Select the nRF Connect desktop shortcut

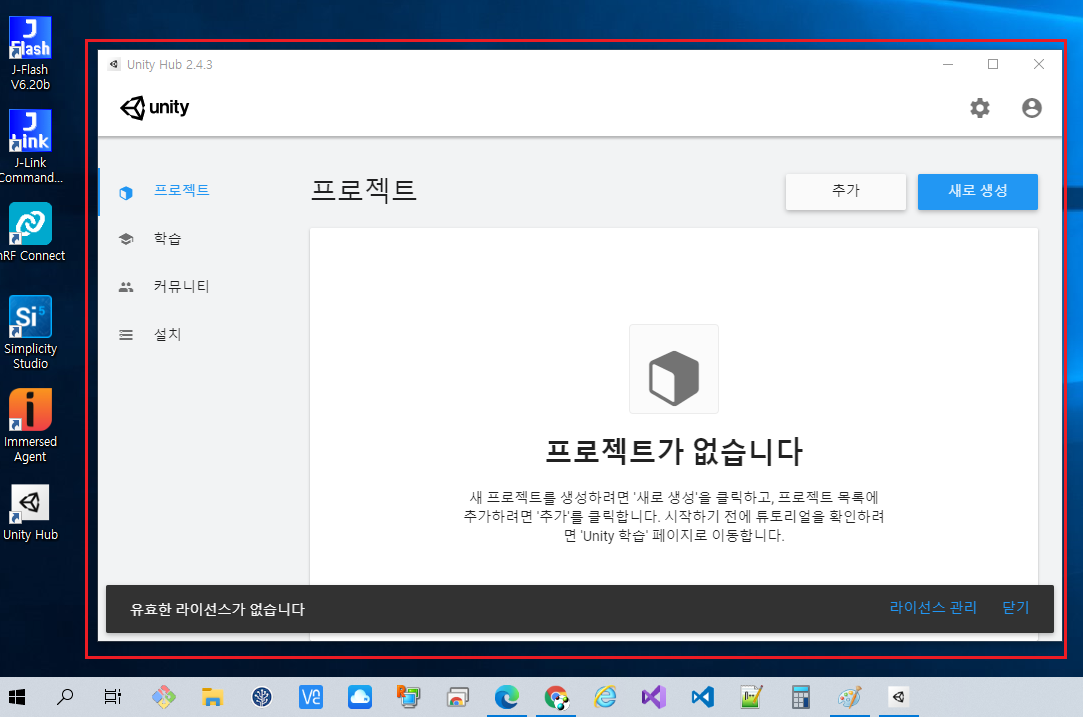(x=31, y=232)
